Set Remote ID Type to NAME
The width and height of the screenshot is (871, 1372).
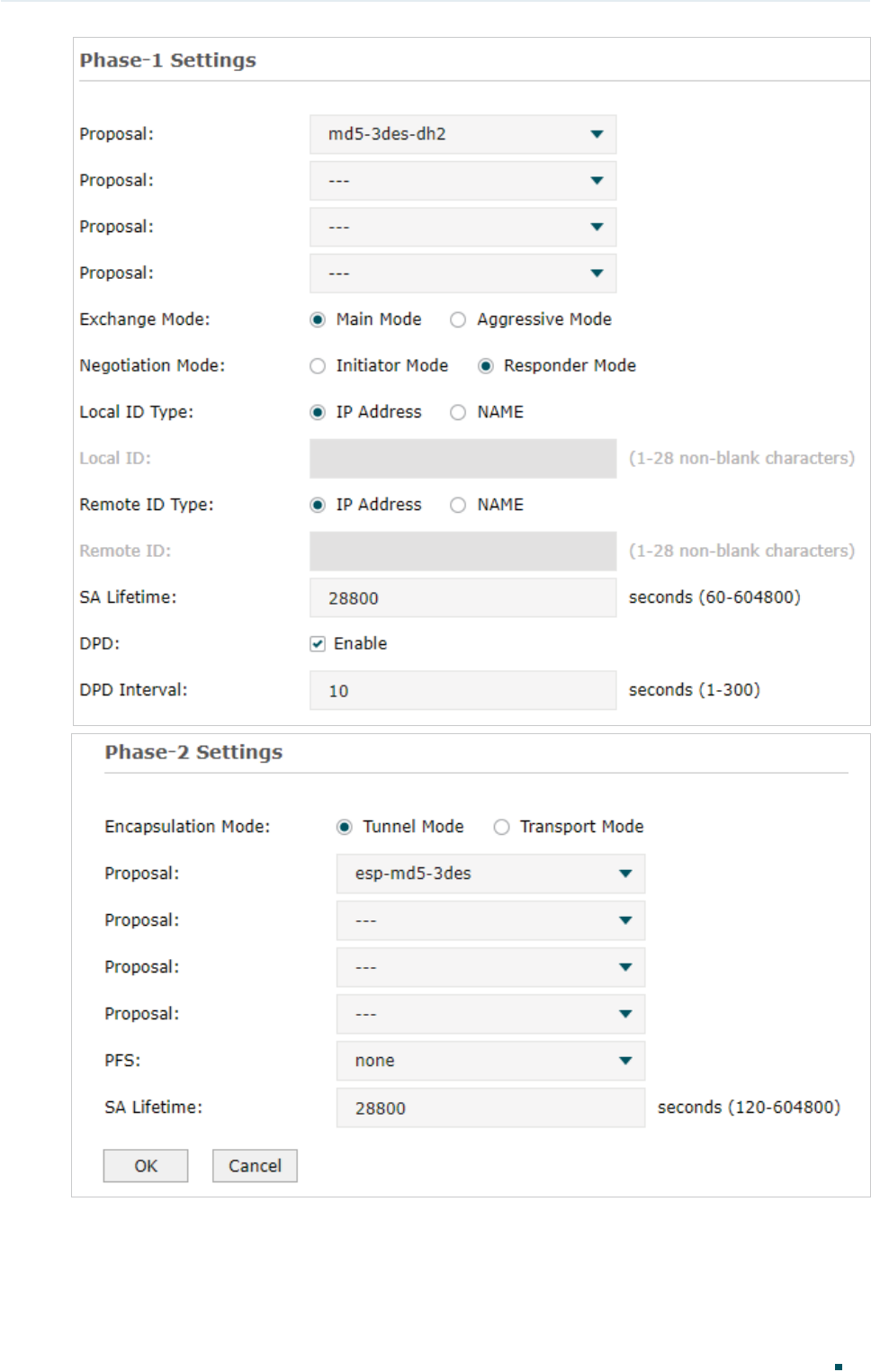[458, 506]
